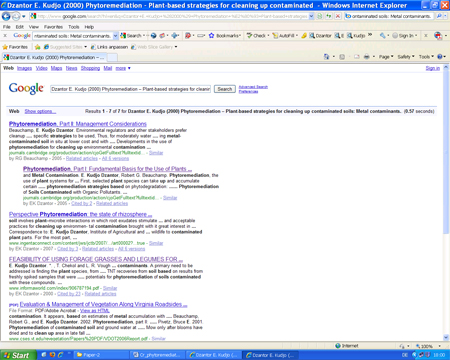Find the word Dzantor using the toolbar button
This screenshot has height=360, width=450.
320,36
